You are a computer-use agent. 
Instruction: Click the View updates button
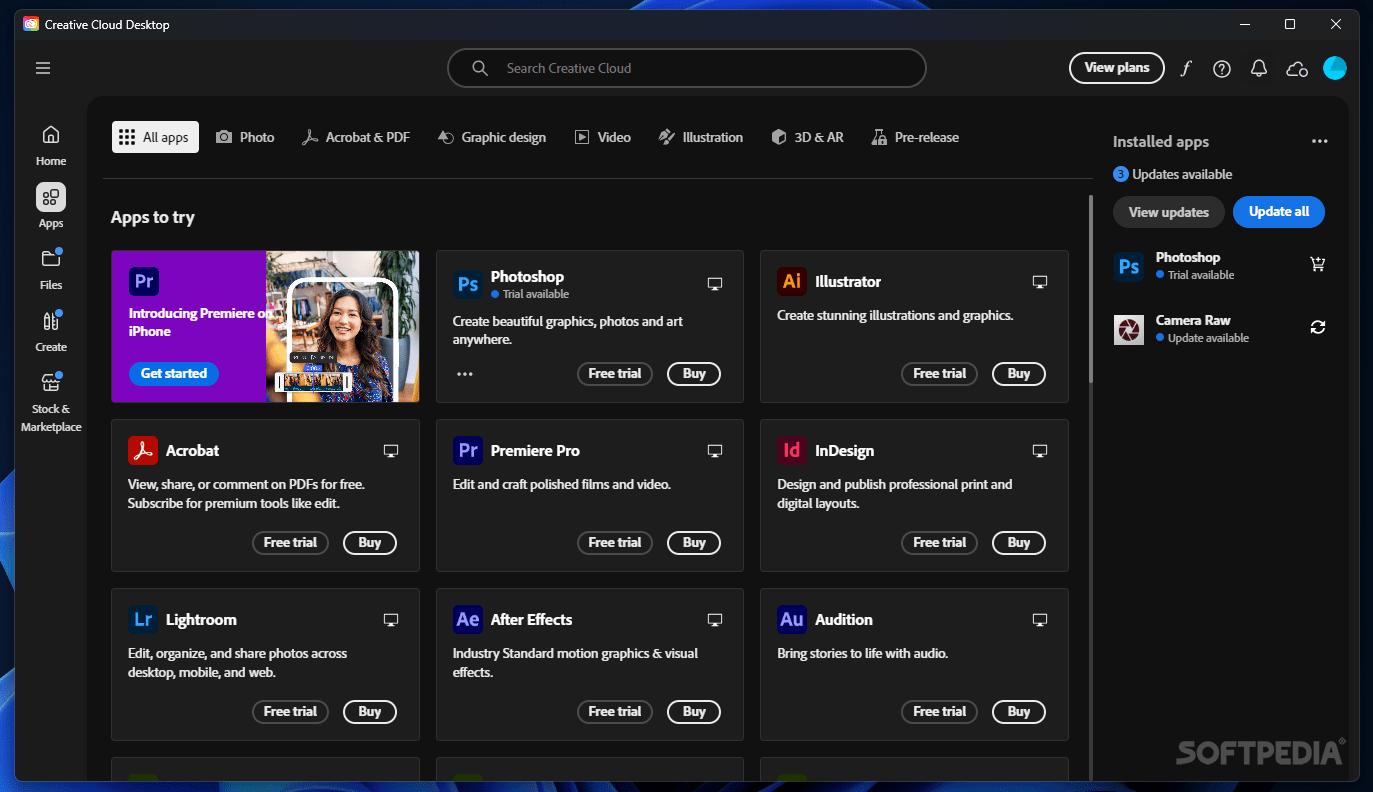[x=1169, y=212]
